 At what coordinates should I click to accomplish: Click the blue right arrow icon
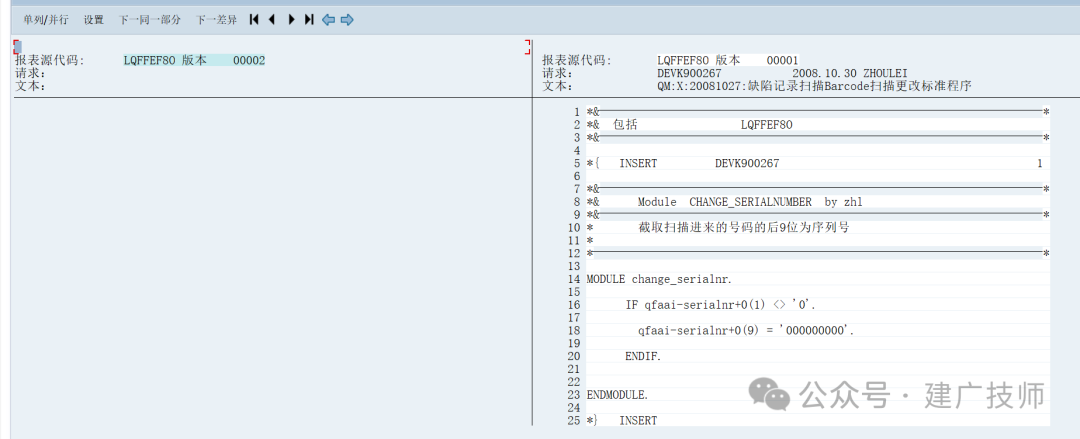tap(347, 20)
